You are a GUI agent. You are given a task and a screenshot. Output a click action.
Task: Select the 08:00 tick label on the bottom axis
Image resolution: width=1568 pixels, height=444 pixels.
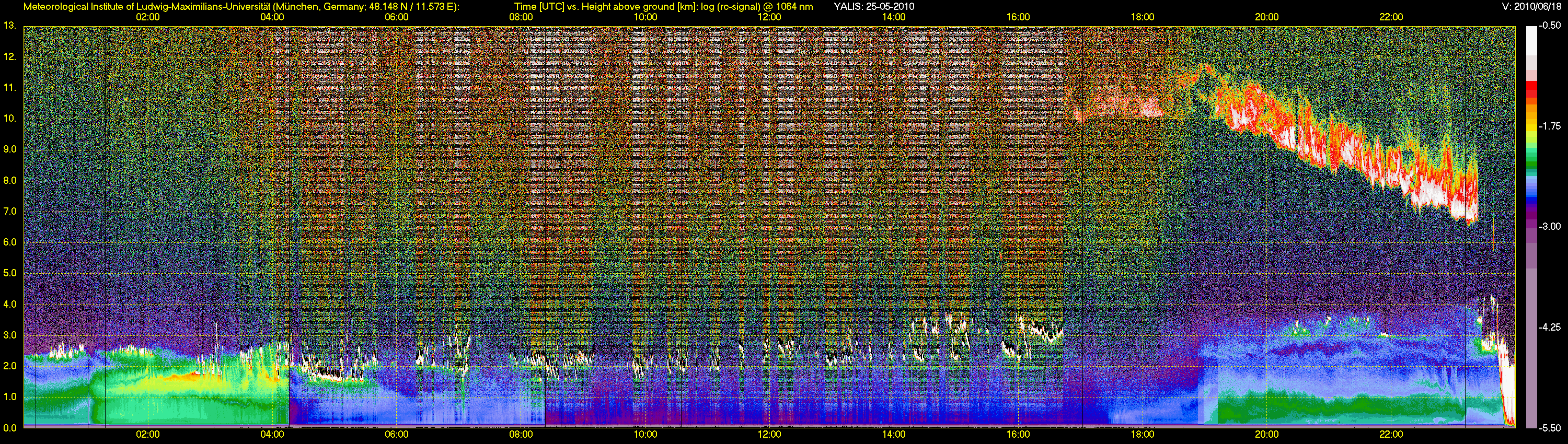(x=521, y=434)
